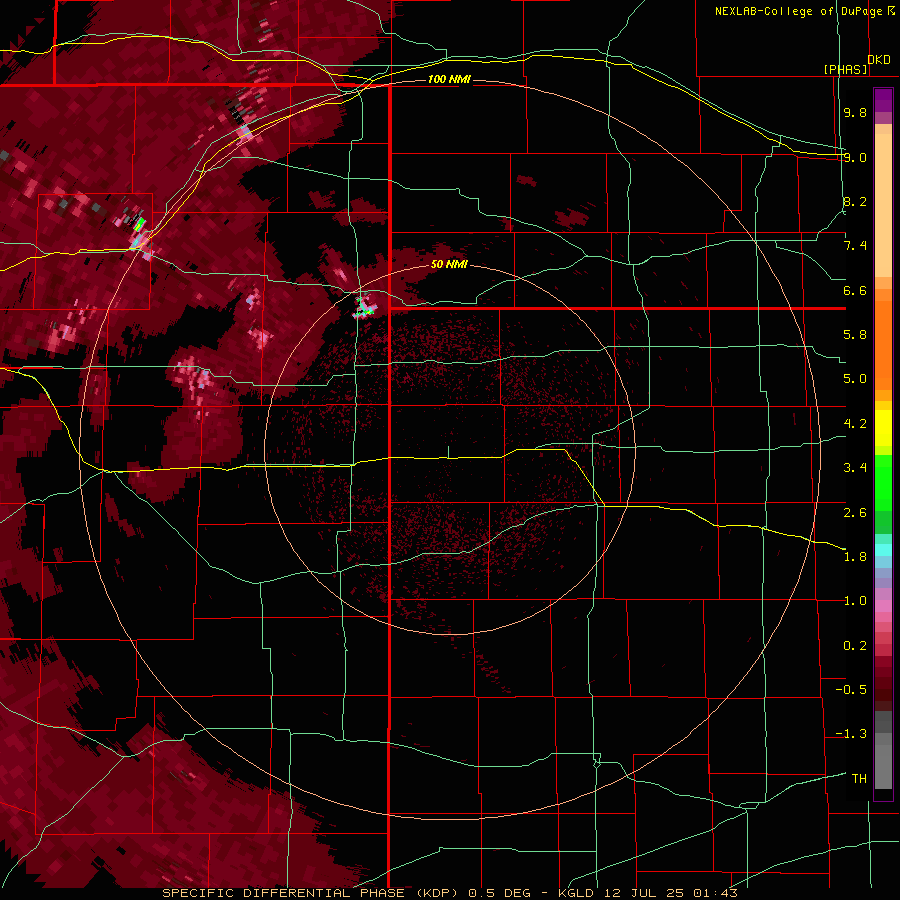The height and width of the screenshot is (900, 900).
Task: Click the 2.6 scale value
Action: pos(855,513)
